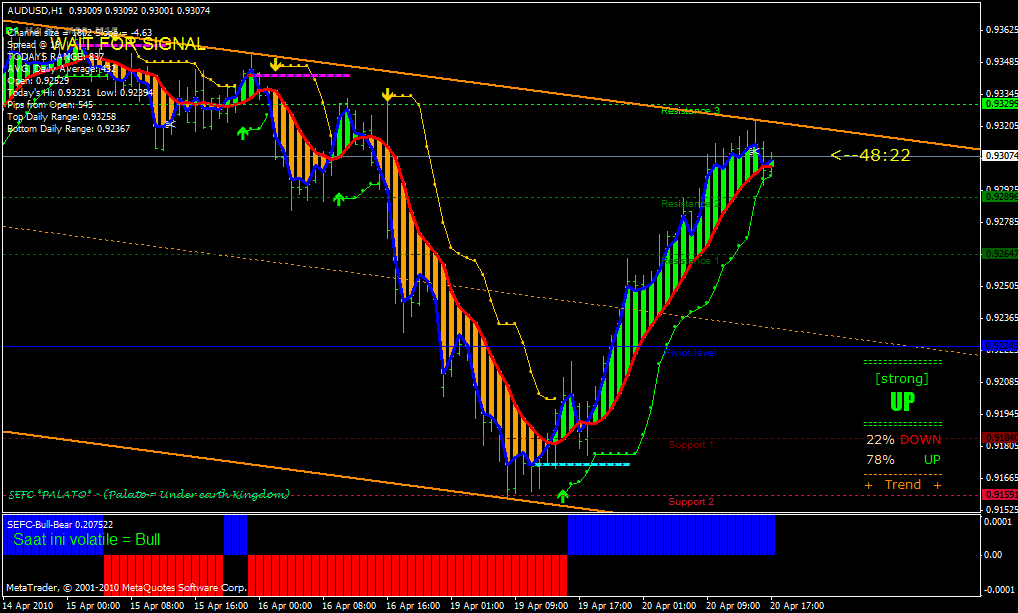Click the Pivot level label
The image size is (1018, 613).
[690, 353]
